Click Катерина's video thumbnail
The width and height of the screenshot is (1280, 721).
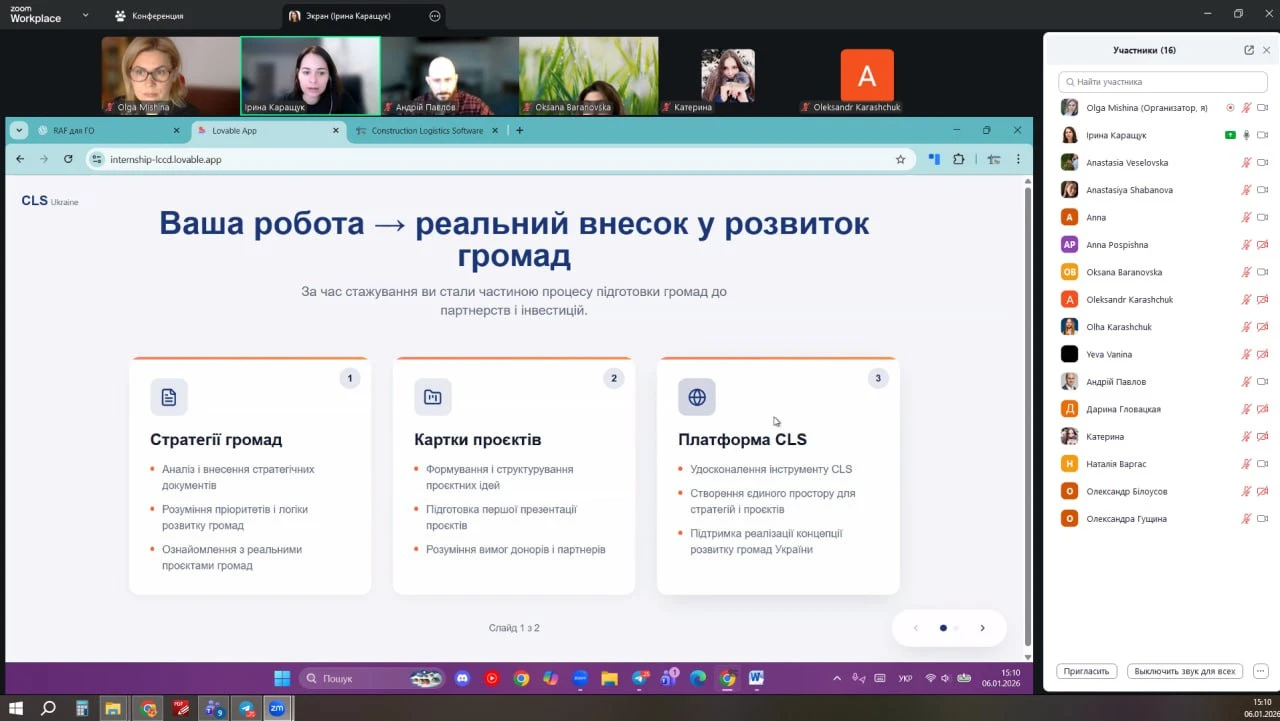pyautogui.click(x=727, y=76)
